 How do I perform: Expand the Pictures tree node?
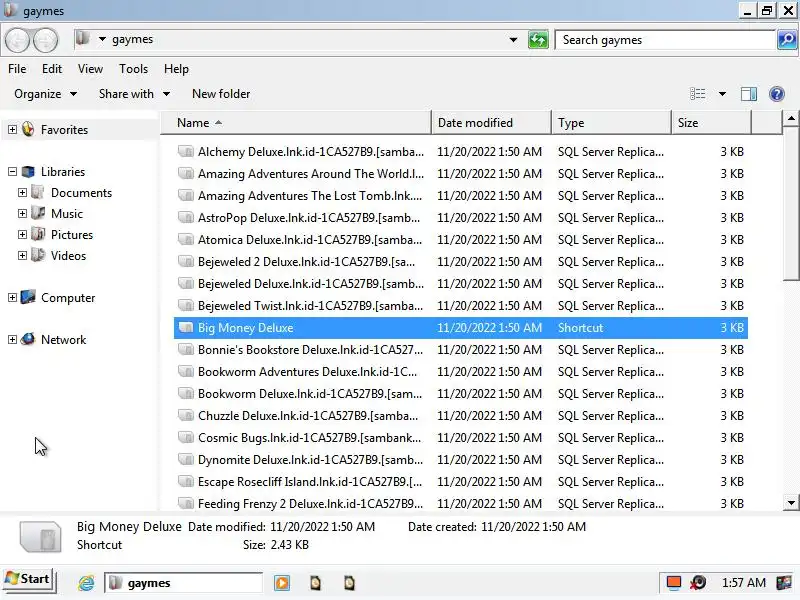pyautogui.click(x=22, y=235)
